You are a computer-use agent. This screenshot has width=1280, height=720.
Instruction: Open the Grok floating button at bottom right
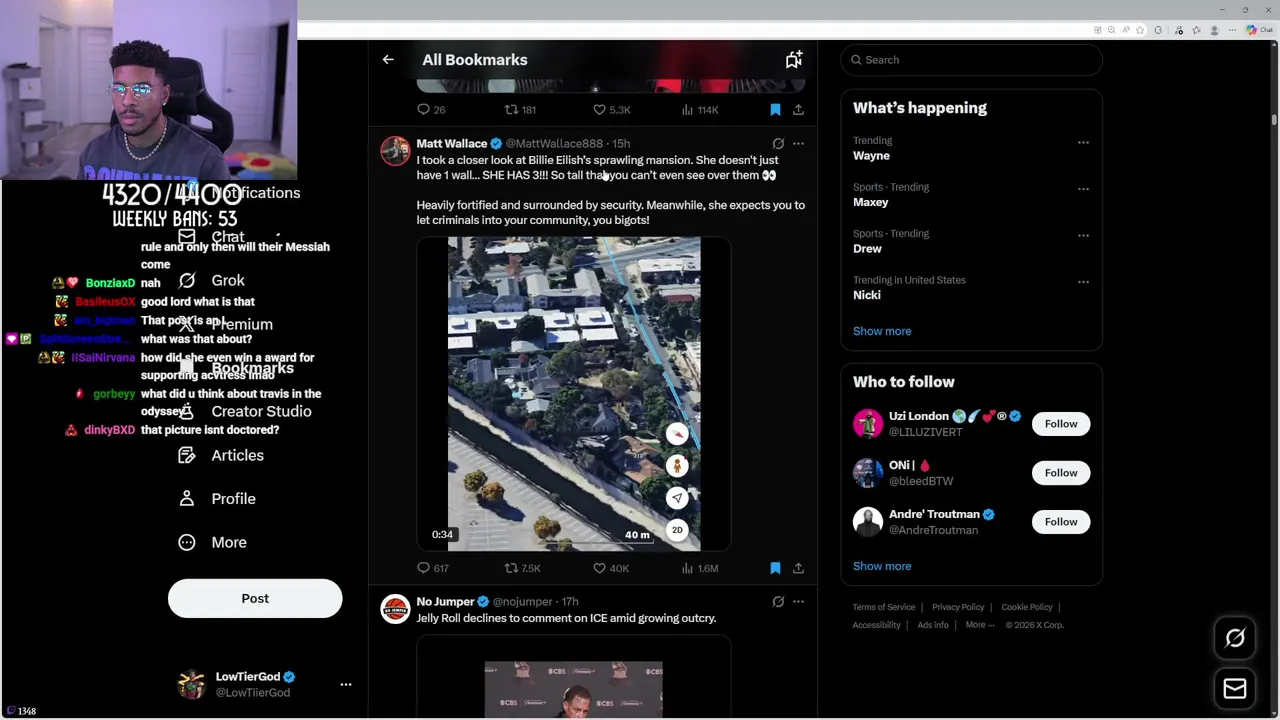(1235, 638)
